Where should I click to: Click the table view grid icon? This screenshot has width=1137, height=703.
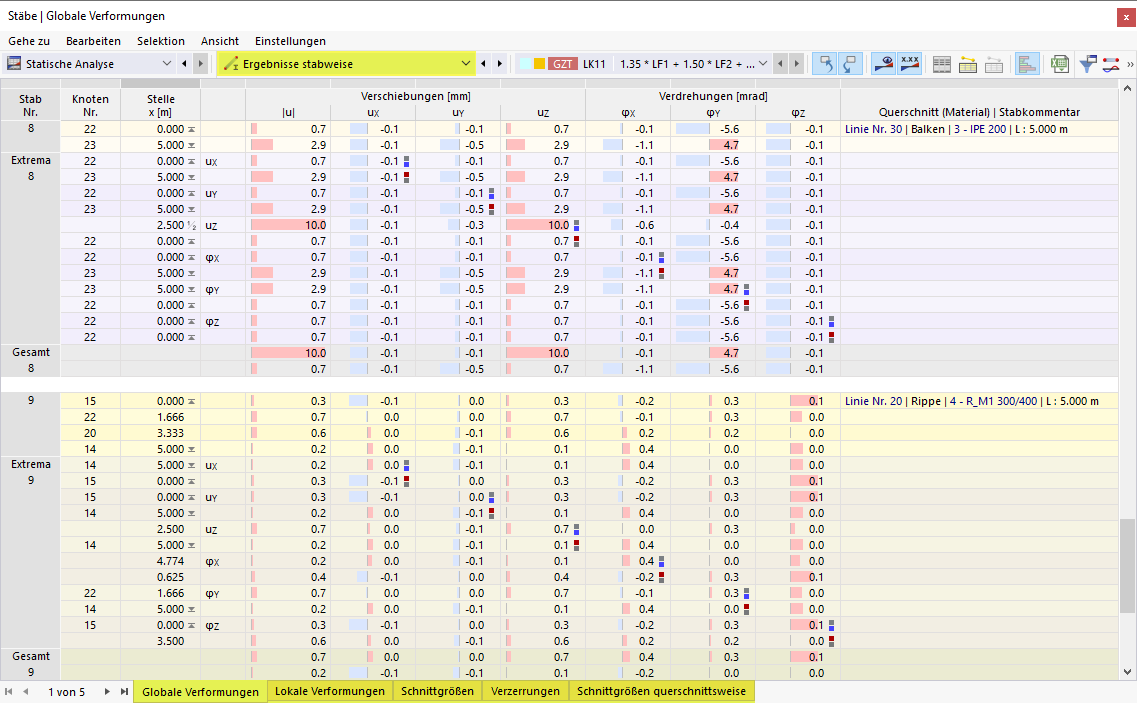[x=941, y=63]
